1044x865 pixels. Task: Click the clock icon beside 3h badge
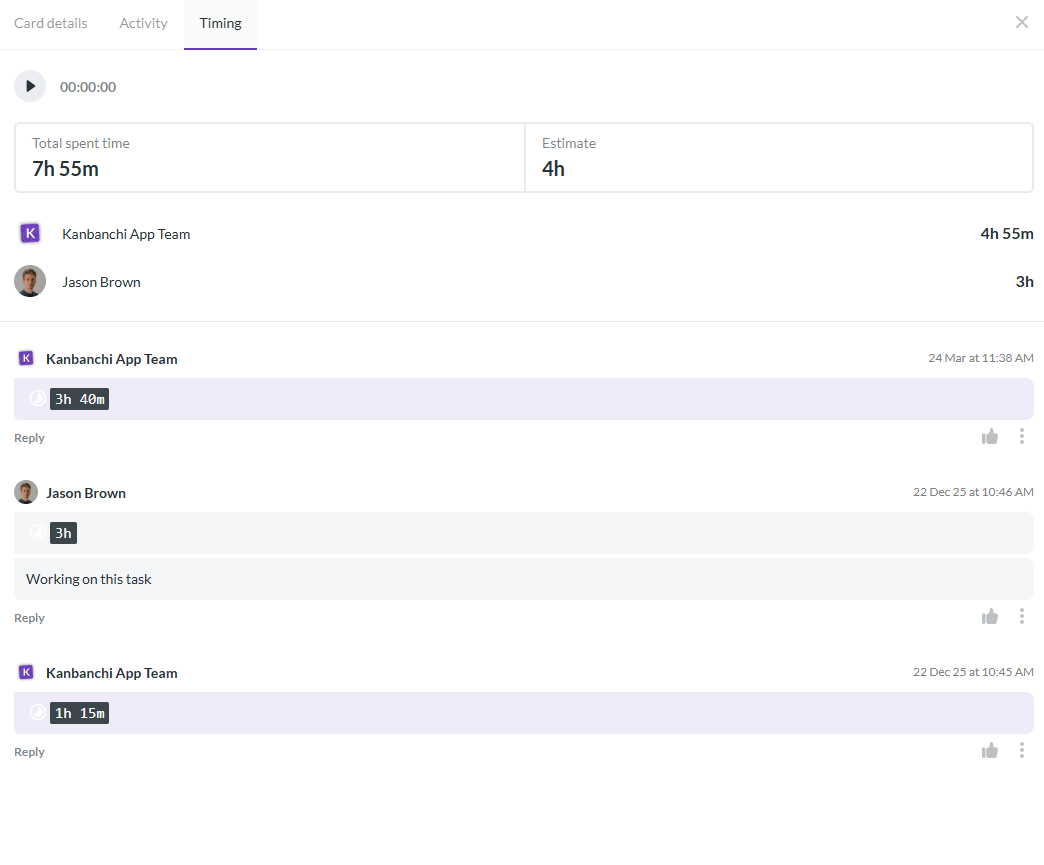[38, 532]
